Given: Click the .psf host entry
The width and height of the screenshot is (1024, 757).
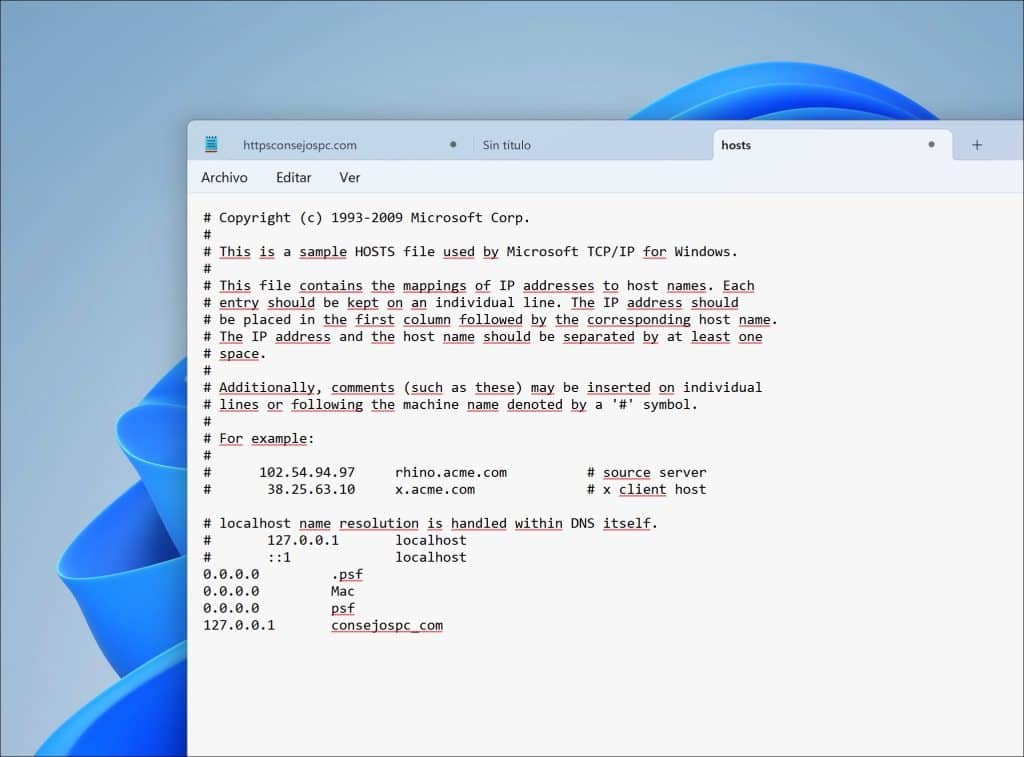Looking at the screenshot, I should coord(347,574).
